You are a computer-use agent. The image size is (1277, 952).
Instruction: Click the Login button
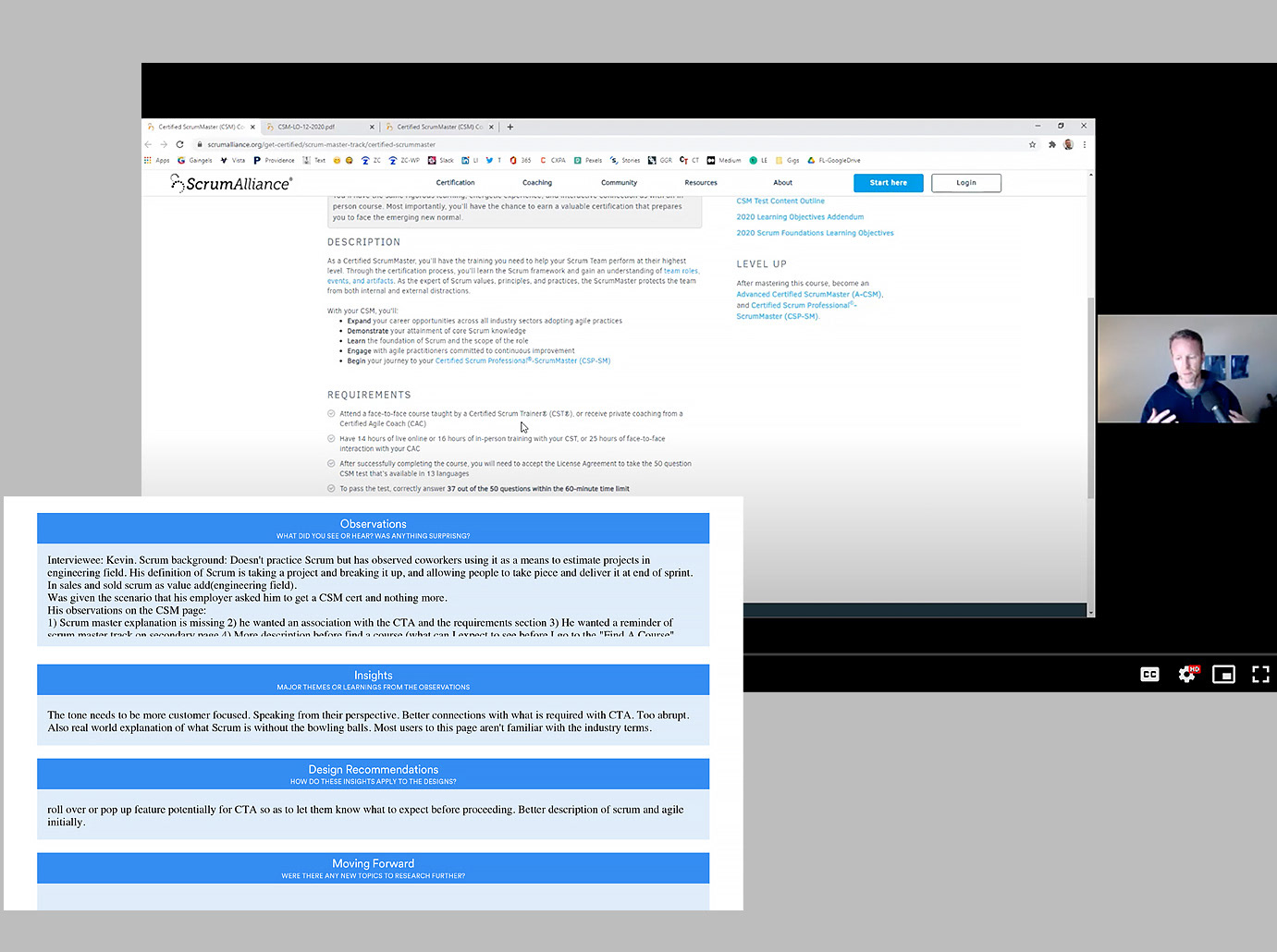click(966, 183)
